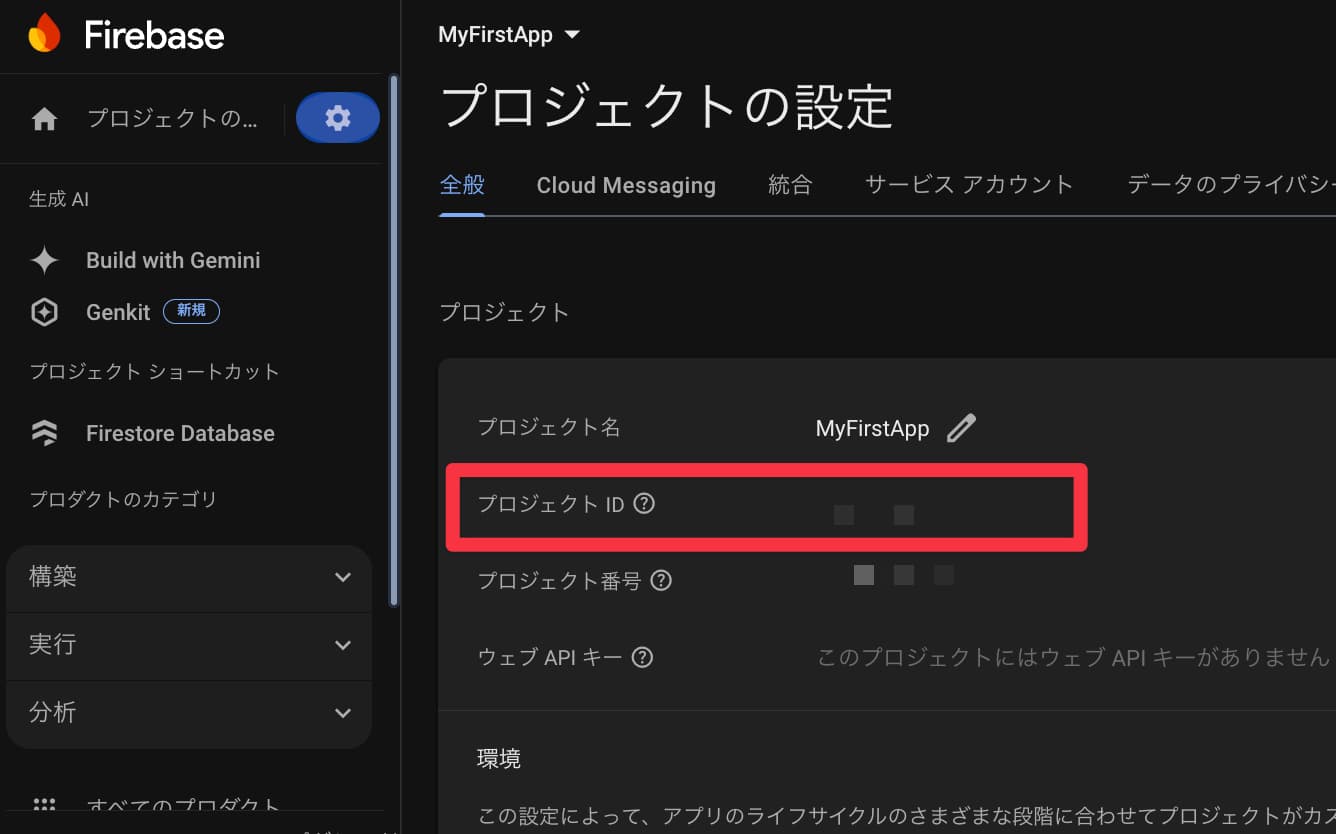Edit project name with pencil icon

click(961, 428)
